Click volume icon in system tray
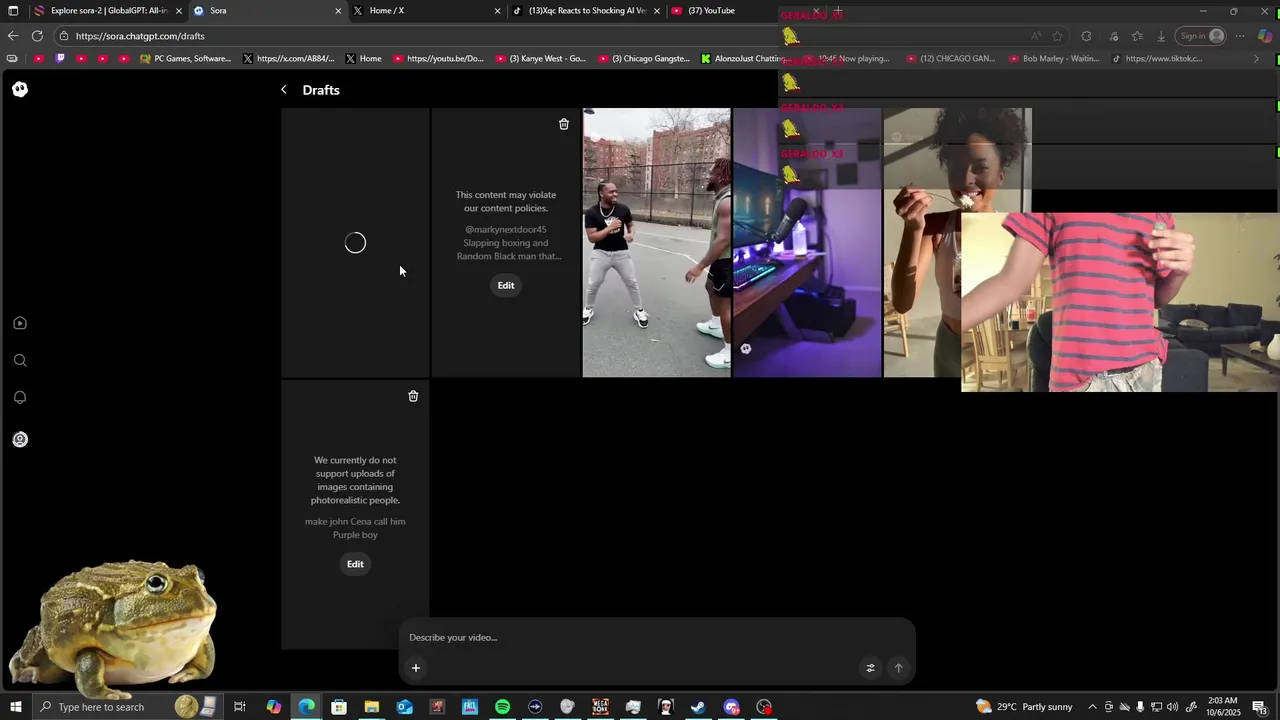 click(1172, 707)
